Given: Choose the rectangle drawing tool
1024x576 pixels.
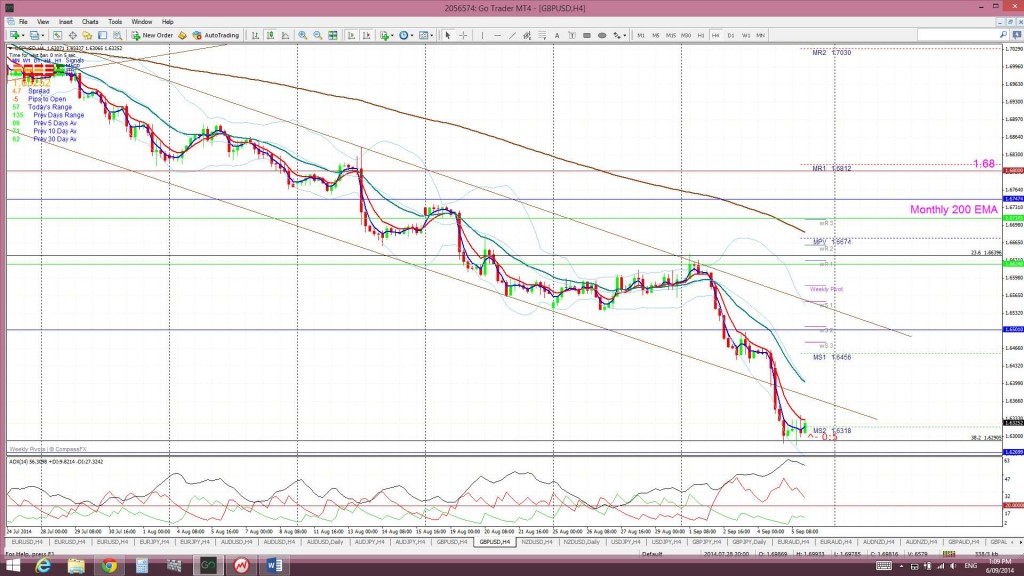Looking at the screenshot, I should [587, 35].
